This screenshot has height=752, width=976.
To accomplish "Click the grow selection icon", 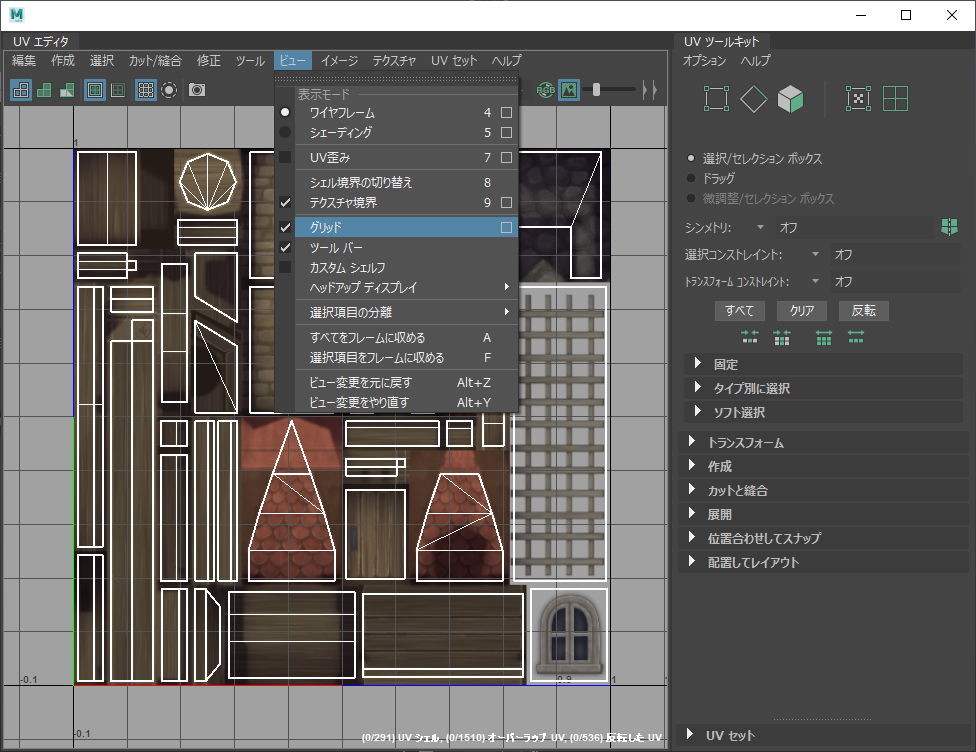I will [824, 337].
